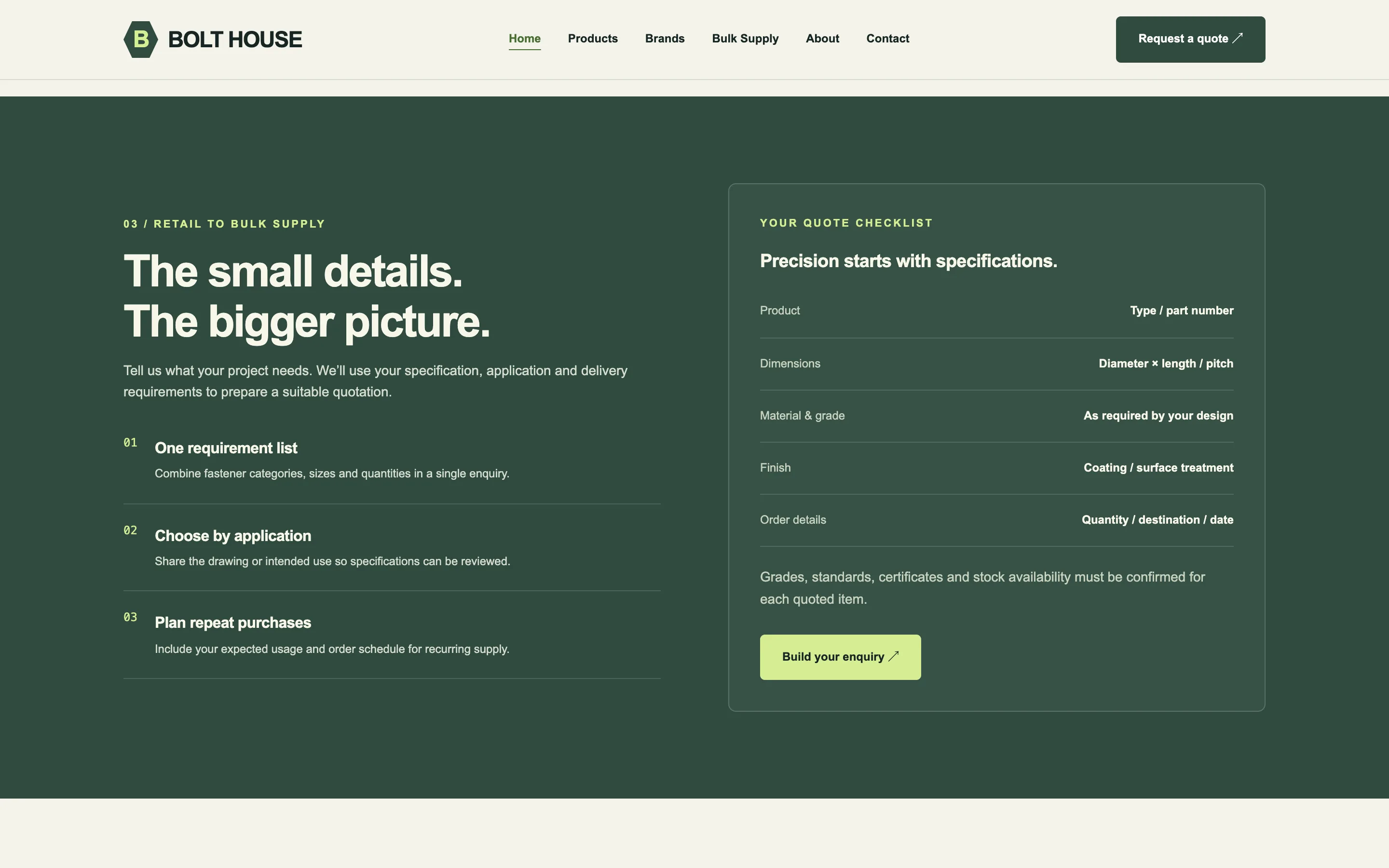Screen dimensions: 1389x868
Task: Click the 'The small details.' headline
Action: point(293,271)
